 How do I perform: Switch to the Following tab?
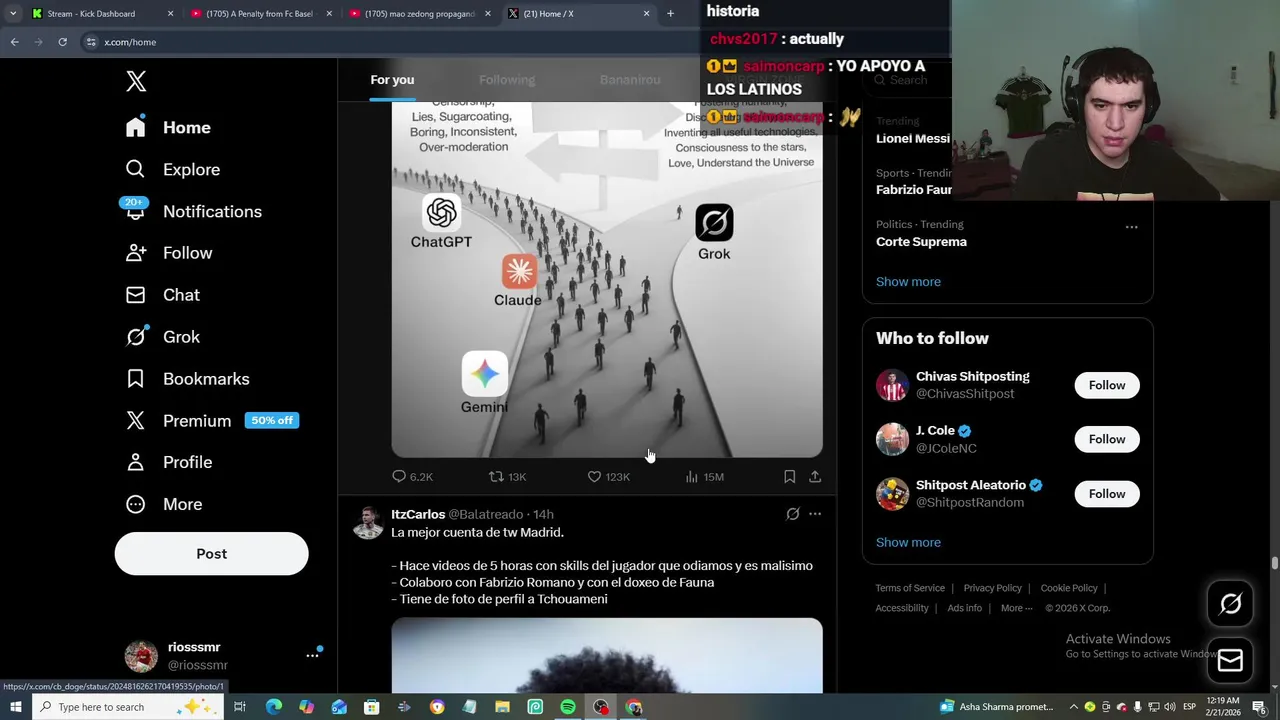pos(507,80)
